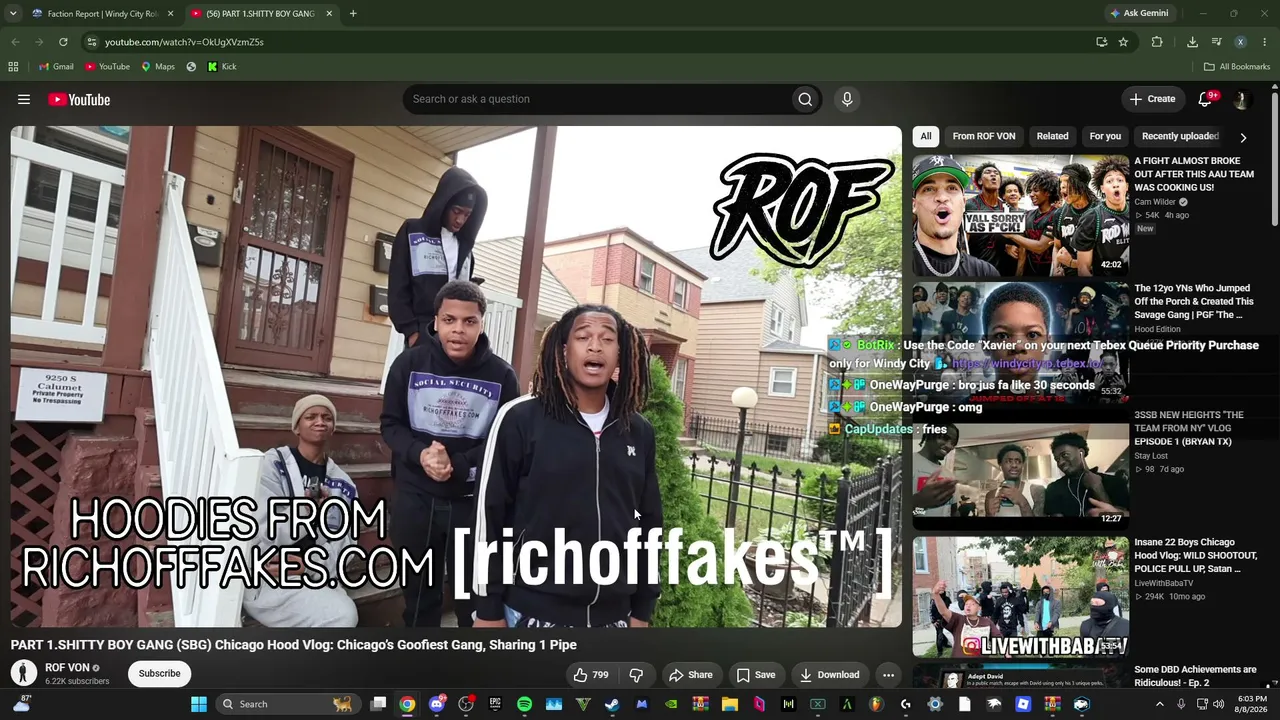Focus the YouTube search box

tap(596, 99)
